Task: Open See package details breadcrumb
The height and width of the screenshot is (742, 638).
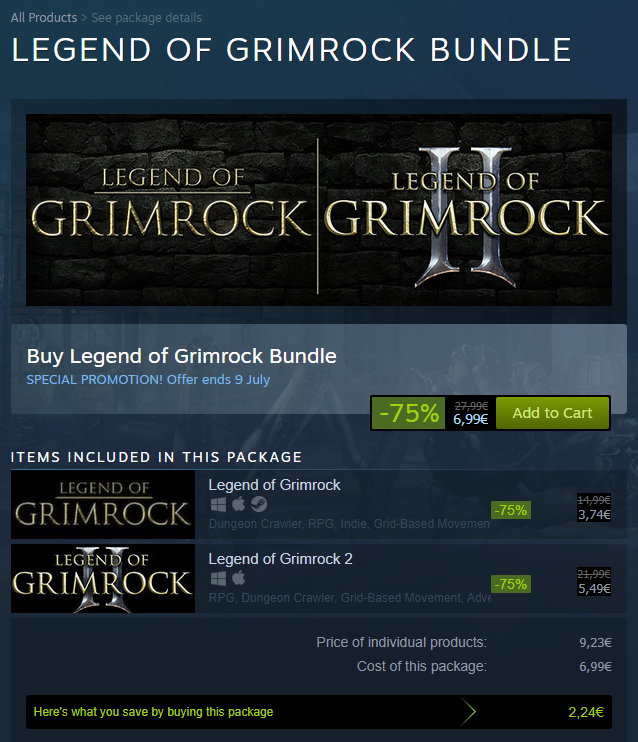Action: click(146, 18)
